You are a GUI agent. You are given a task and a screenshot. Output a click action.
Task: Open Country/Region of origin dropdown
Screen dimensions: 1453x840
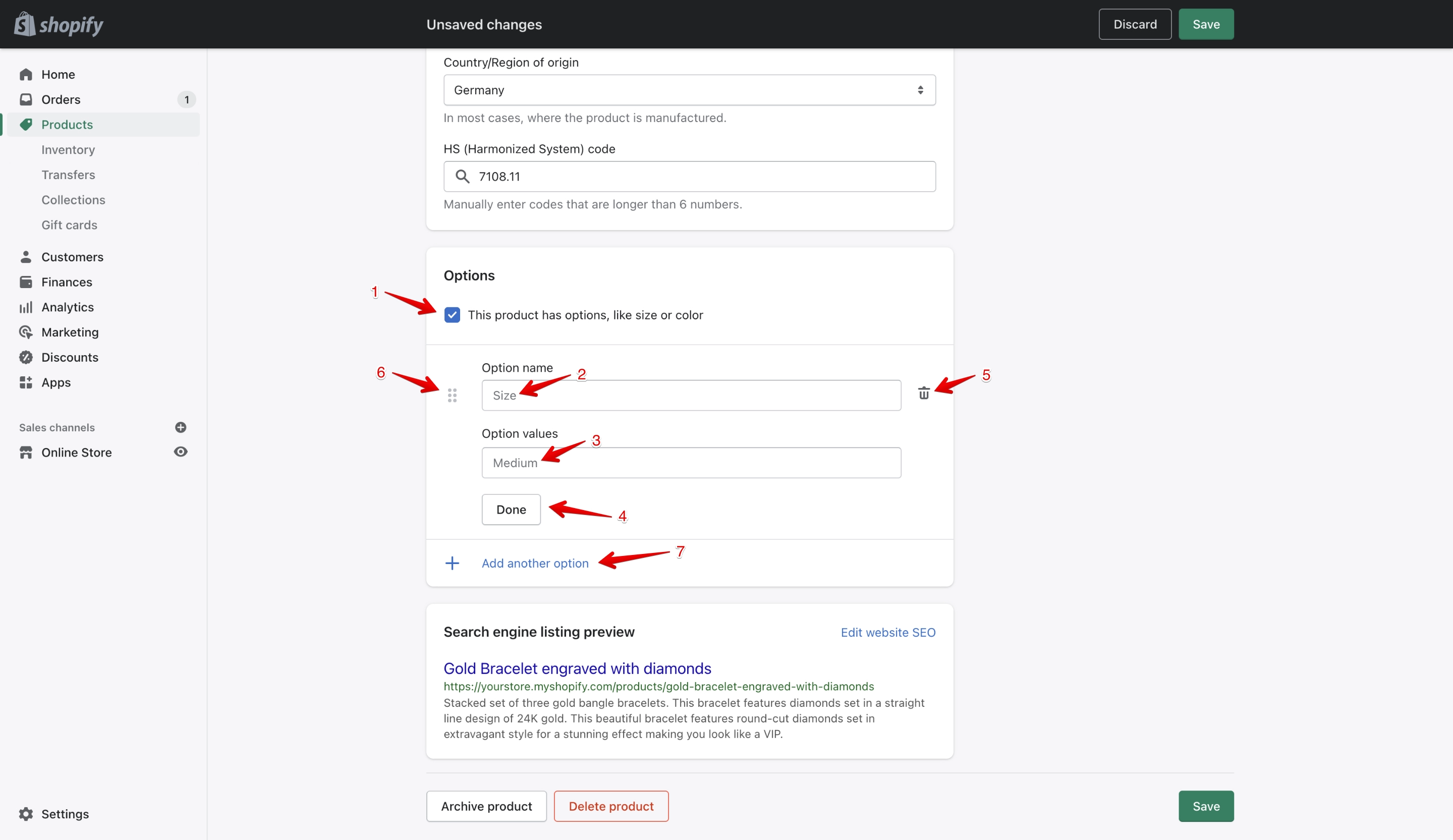690,90
